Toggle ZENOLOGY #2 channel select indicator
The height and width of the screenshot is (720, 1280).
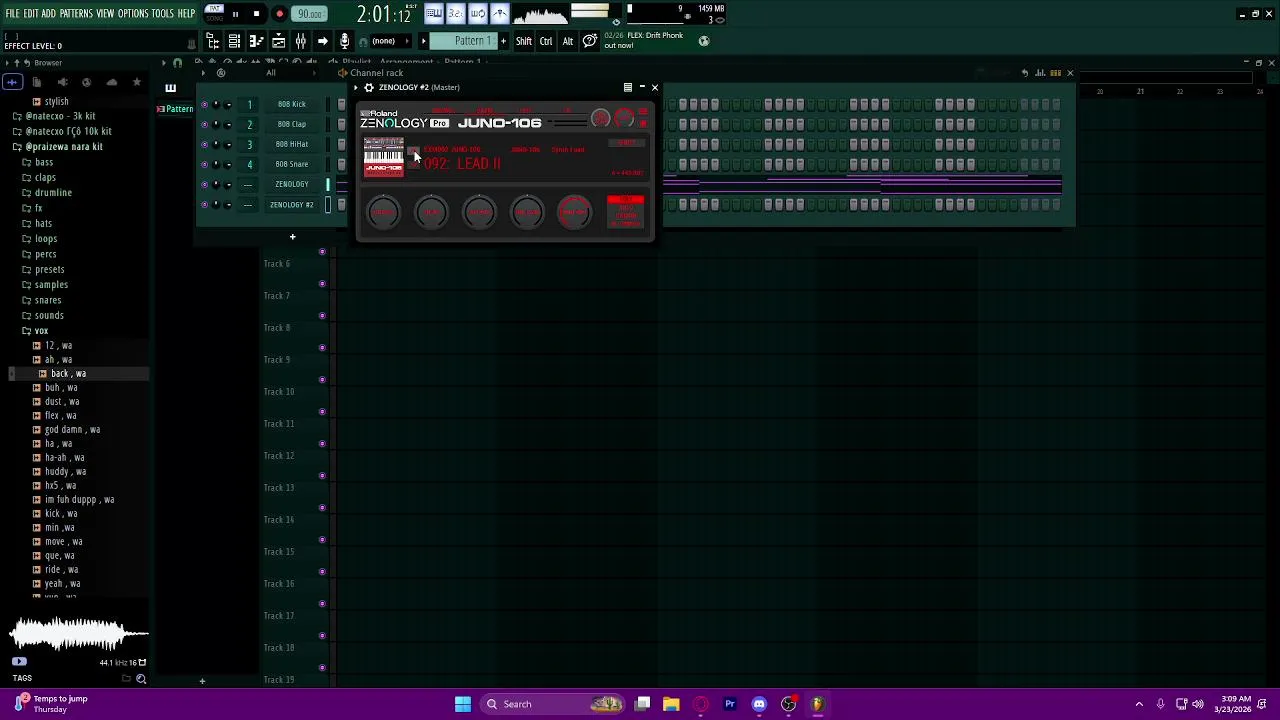[328, 204]
